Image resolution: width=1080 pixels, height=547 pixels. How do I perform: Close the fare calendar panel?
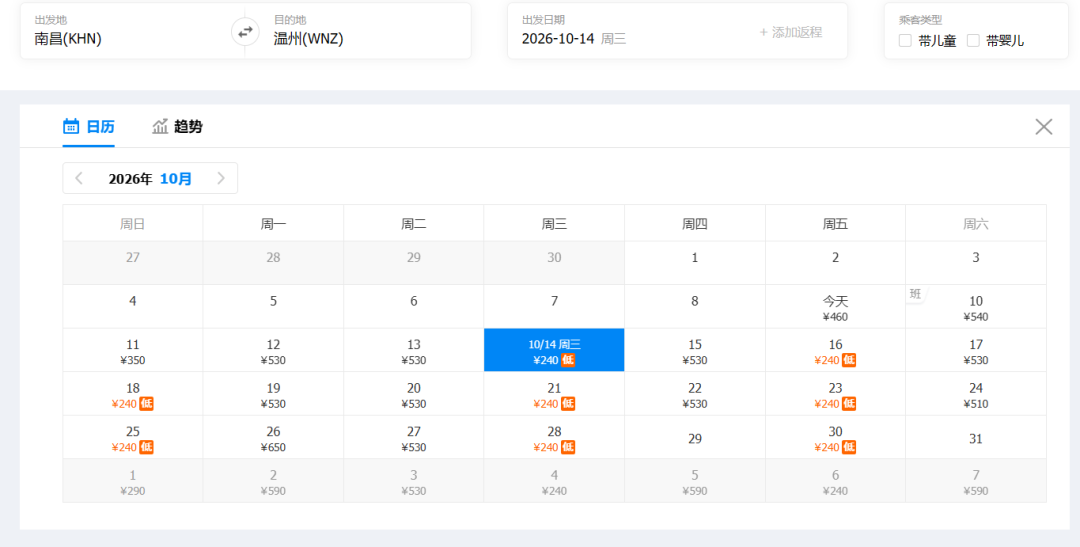click(1043, 127)
